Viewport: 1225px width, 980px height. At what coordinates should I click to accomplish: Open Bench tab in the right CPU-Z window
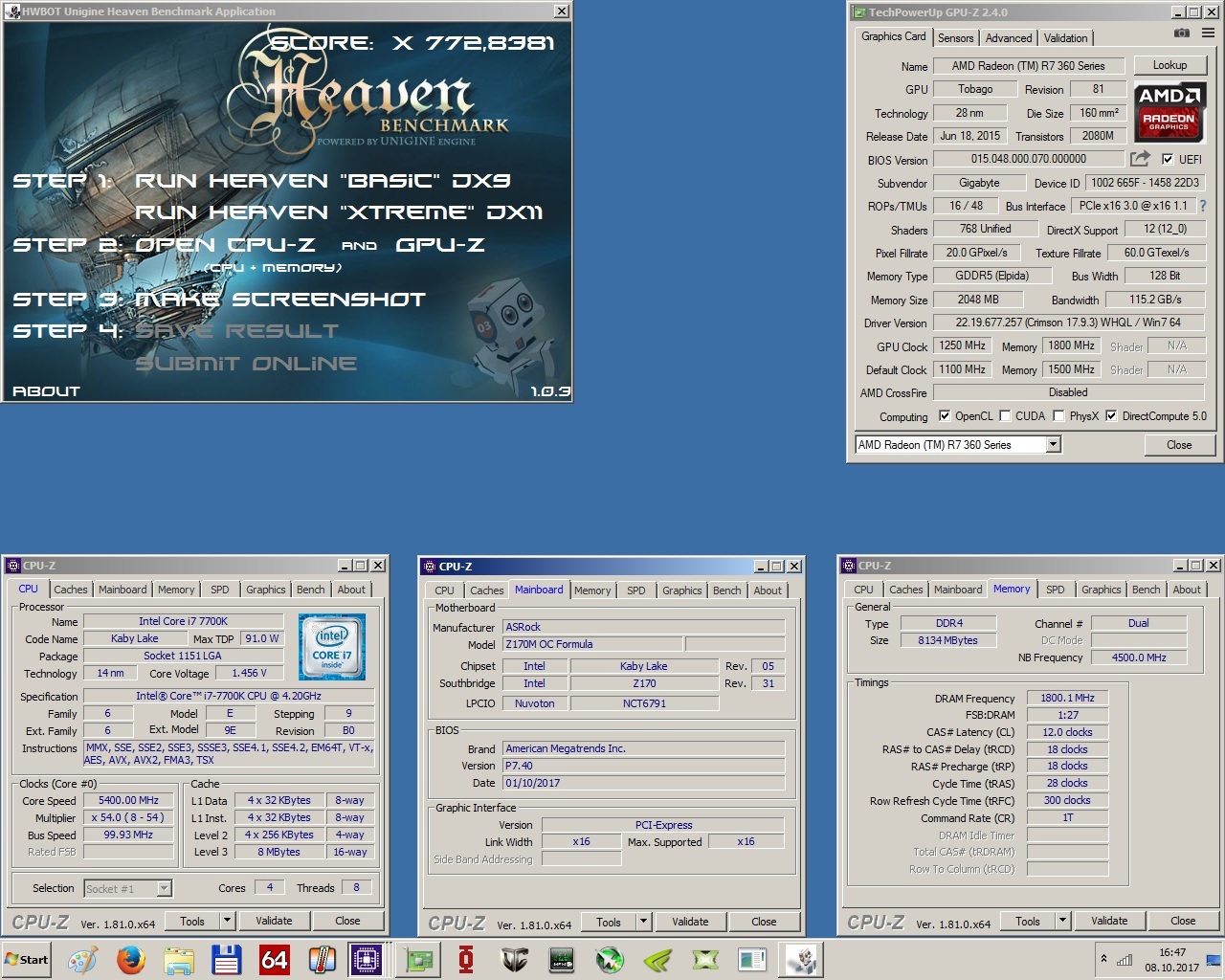[x=1146, y=590]
